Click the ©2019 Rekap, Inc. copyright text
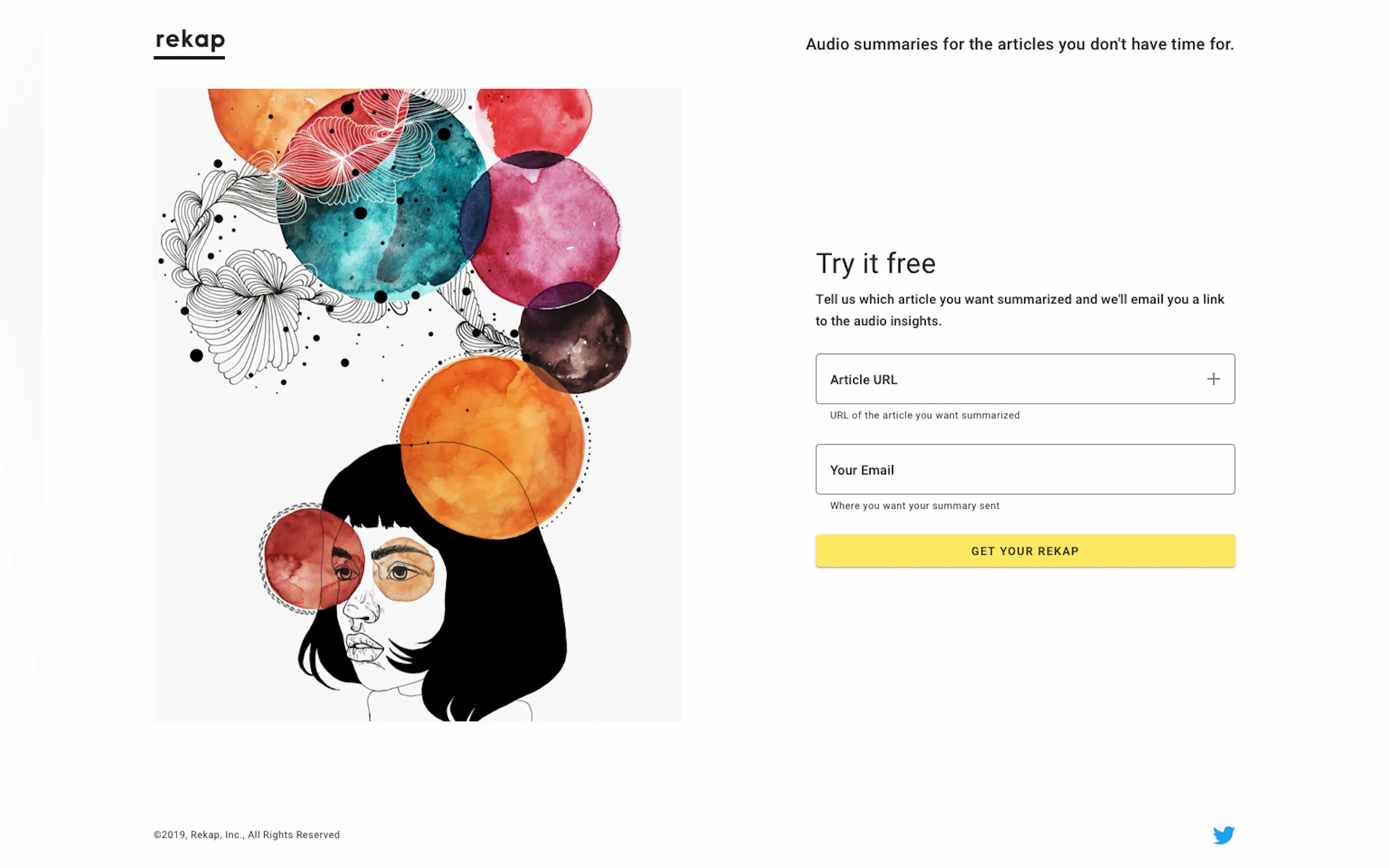 pos(246,835)
